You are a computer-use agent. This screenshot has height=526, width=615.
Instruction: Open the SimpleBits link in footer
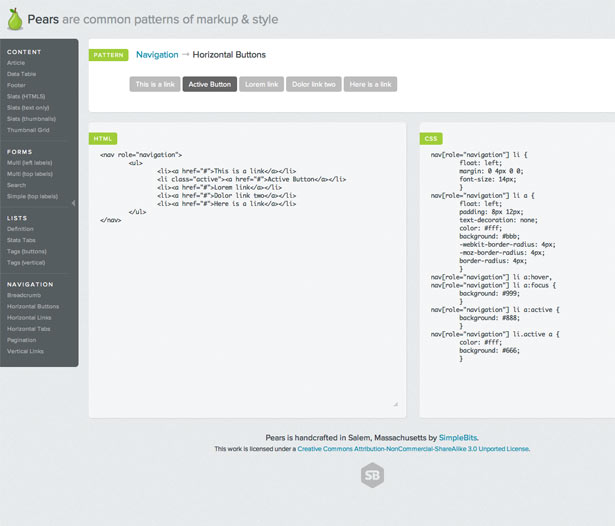tap(458, 438)
